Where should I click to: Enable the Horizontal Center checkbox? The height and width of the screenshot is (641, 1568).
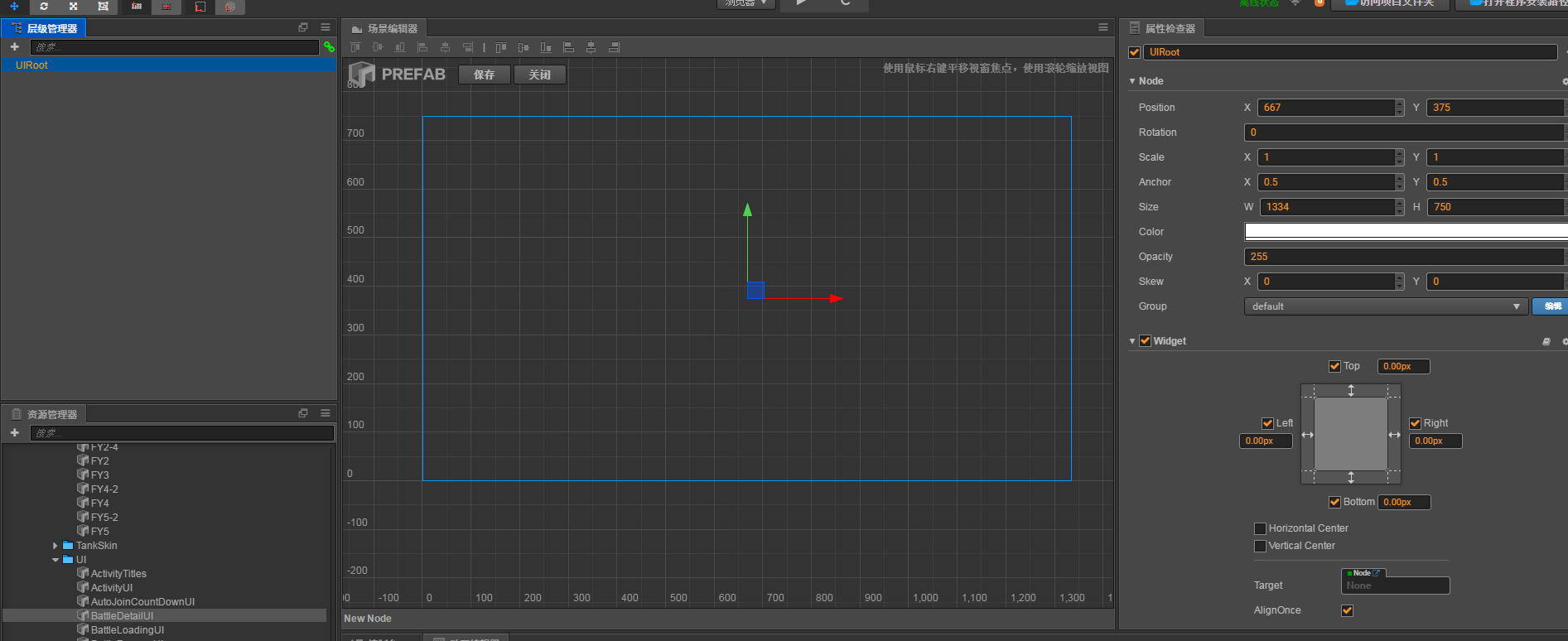tap(1260, 528)
